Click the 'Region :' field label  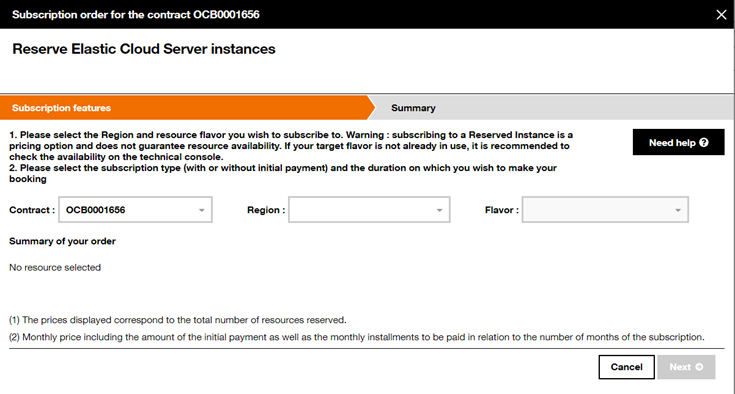point(266,210)
